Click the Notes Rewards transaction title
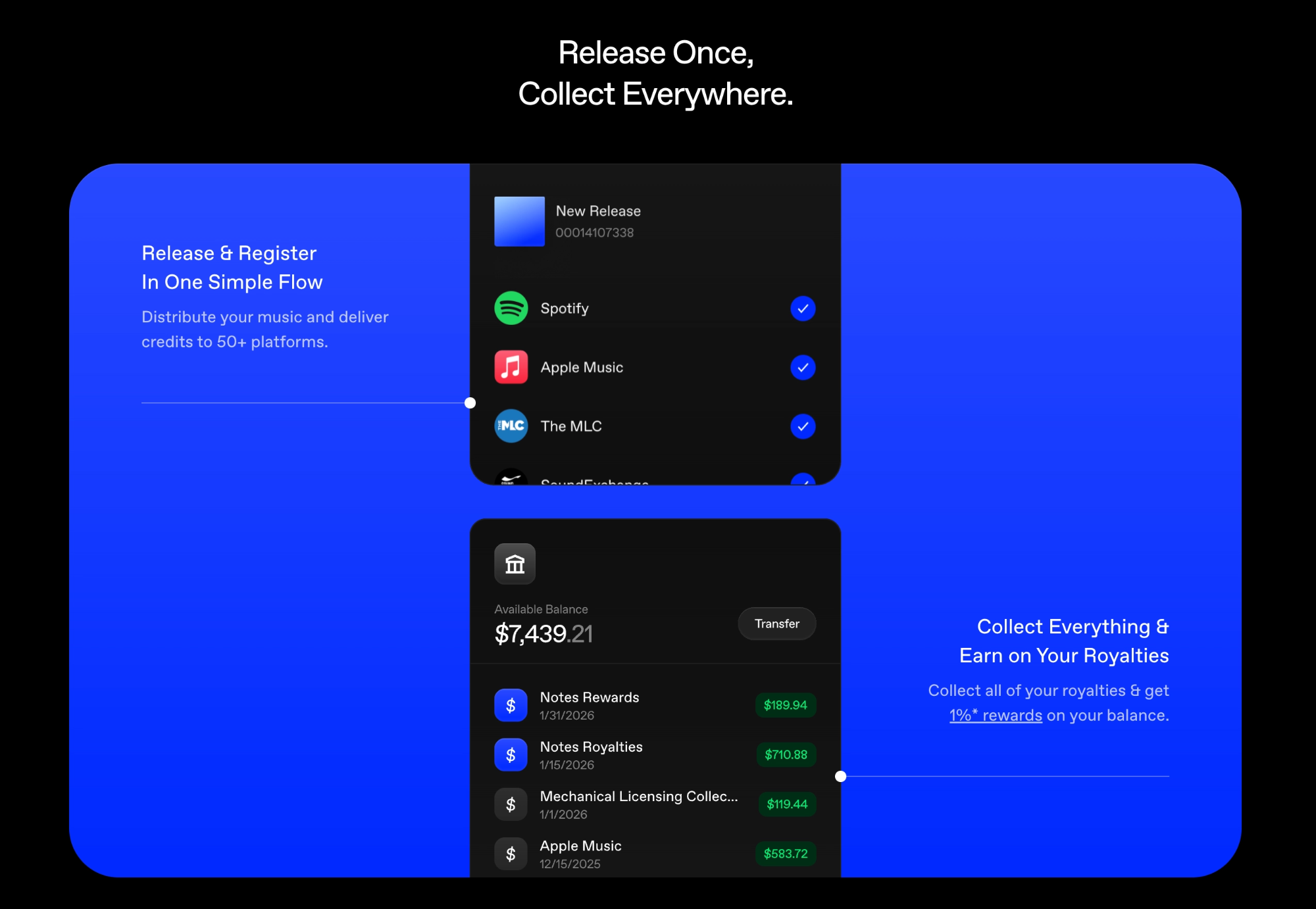The height and width of the screenshot is (909, 1316). [x=590, y=697]
